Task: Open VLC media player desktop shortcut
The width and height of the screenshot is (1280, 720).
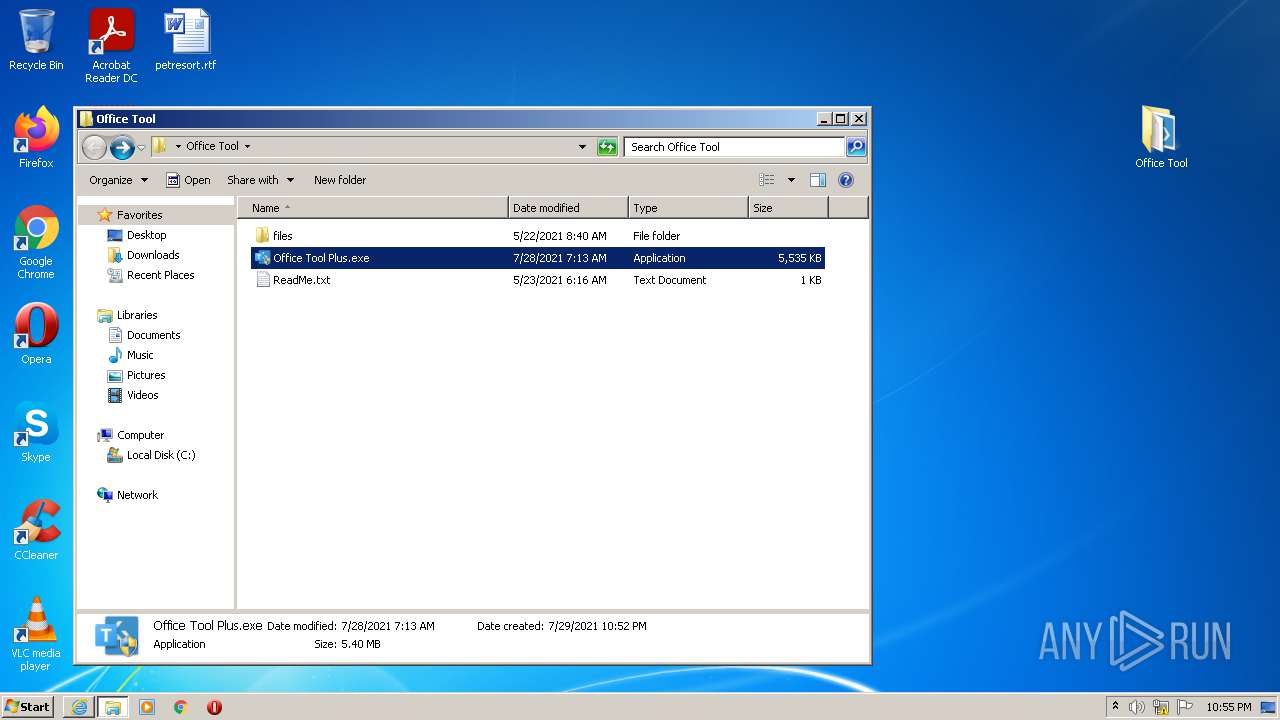Action: click(36, 633)
